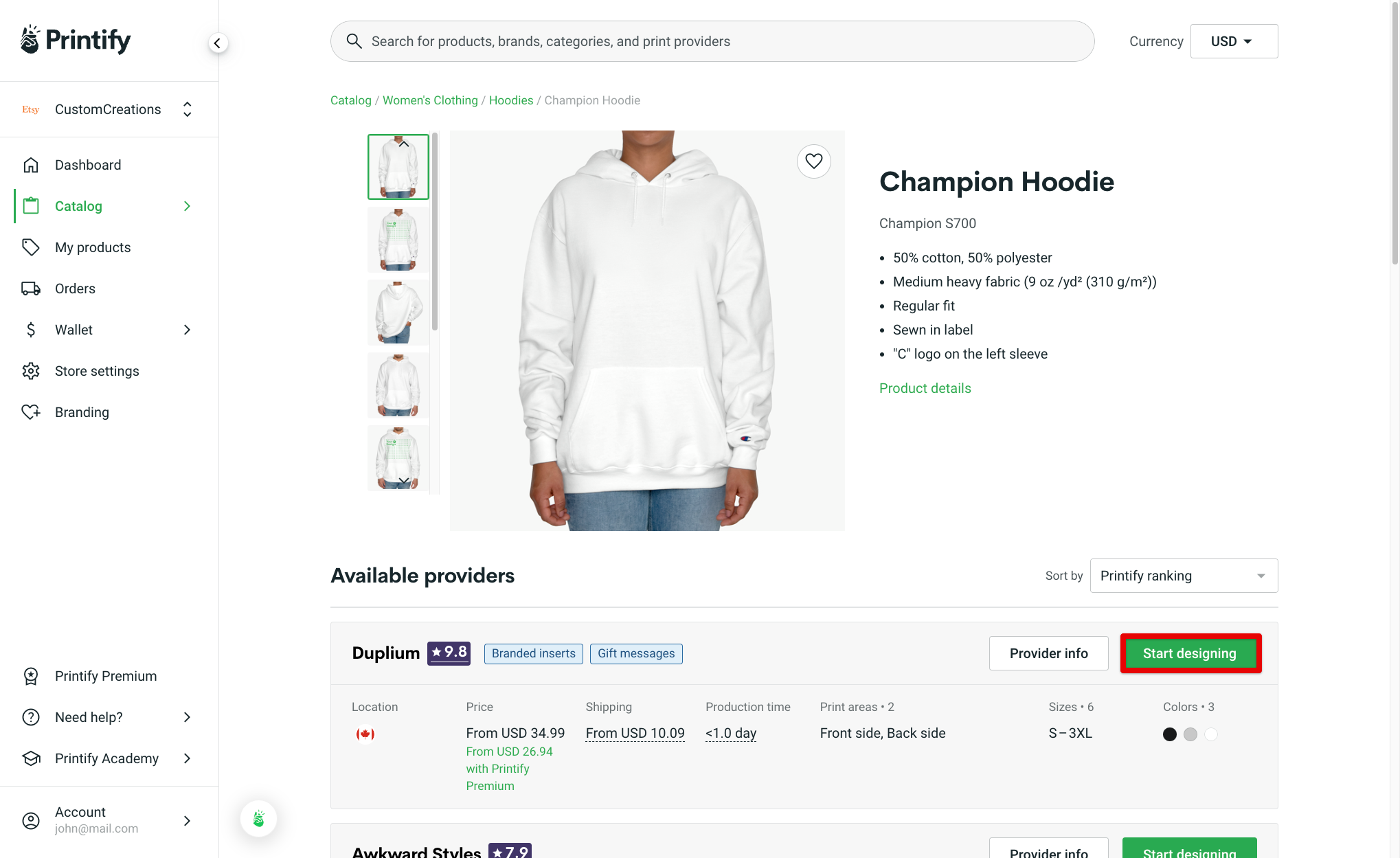Open the USD currency dropdown
This screenshot has height=858, width=1400.
pos(1233,41)
